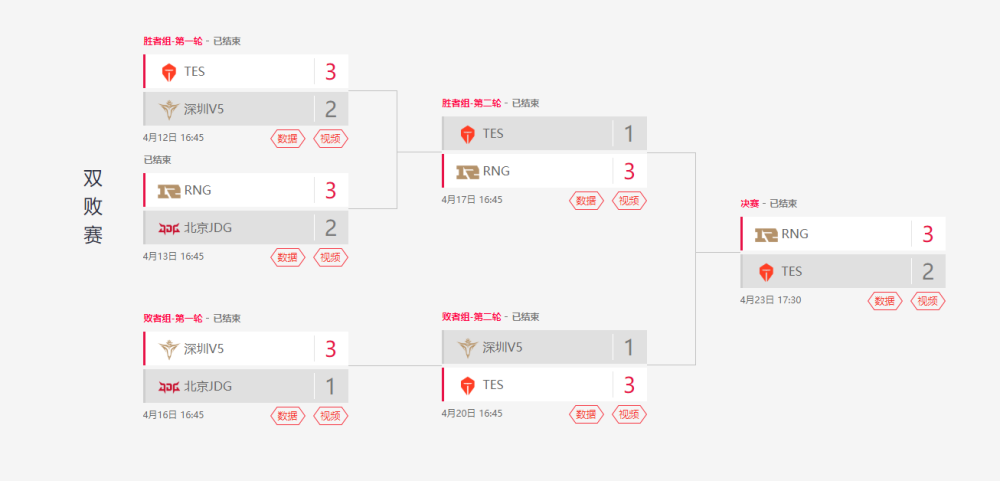This screenshot has height=481, width=1000.
Task: Click TES logo in 败者组 second round
Action: tap(467, 385)
